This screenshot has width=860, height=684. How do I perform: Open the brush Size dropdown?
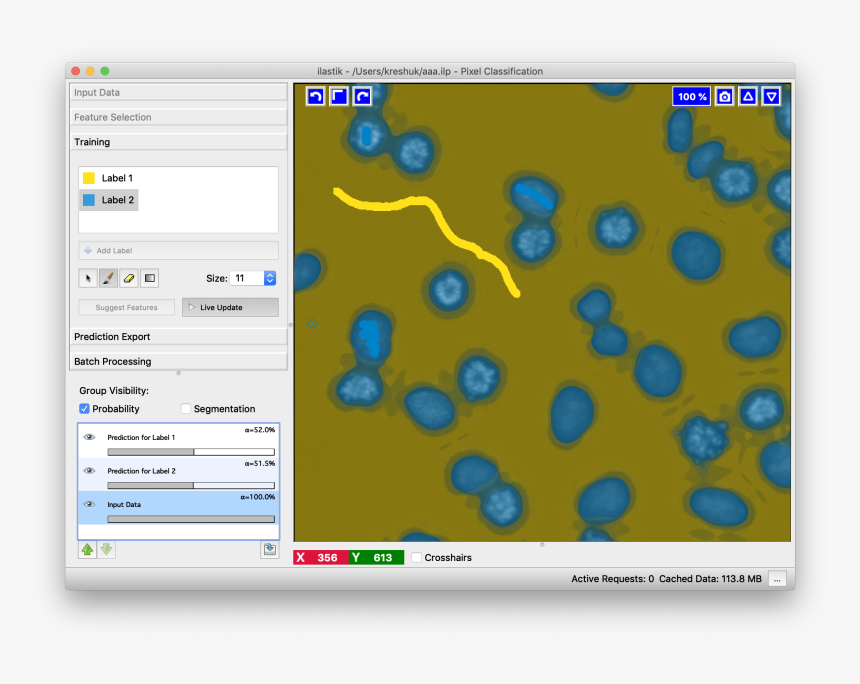tap(269, 279)
